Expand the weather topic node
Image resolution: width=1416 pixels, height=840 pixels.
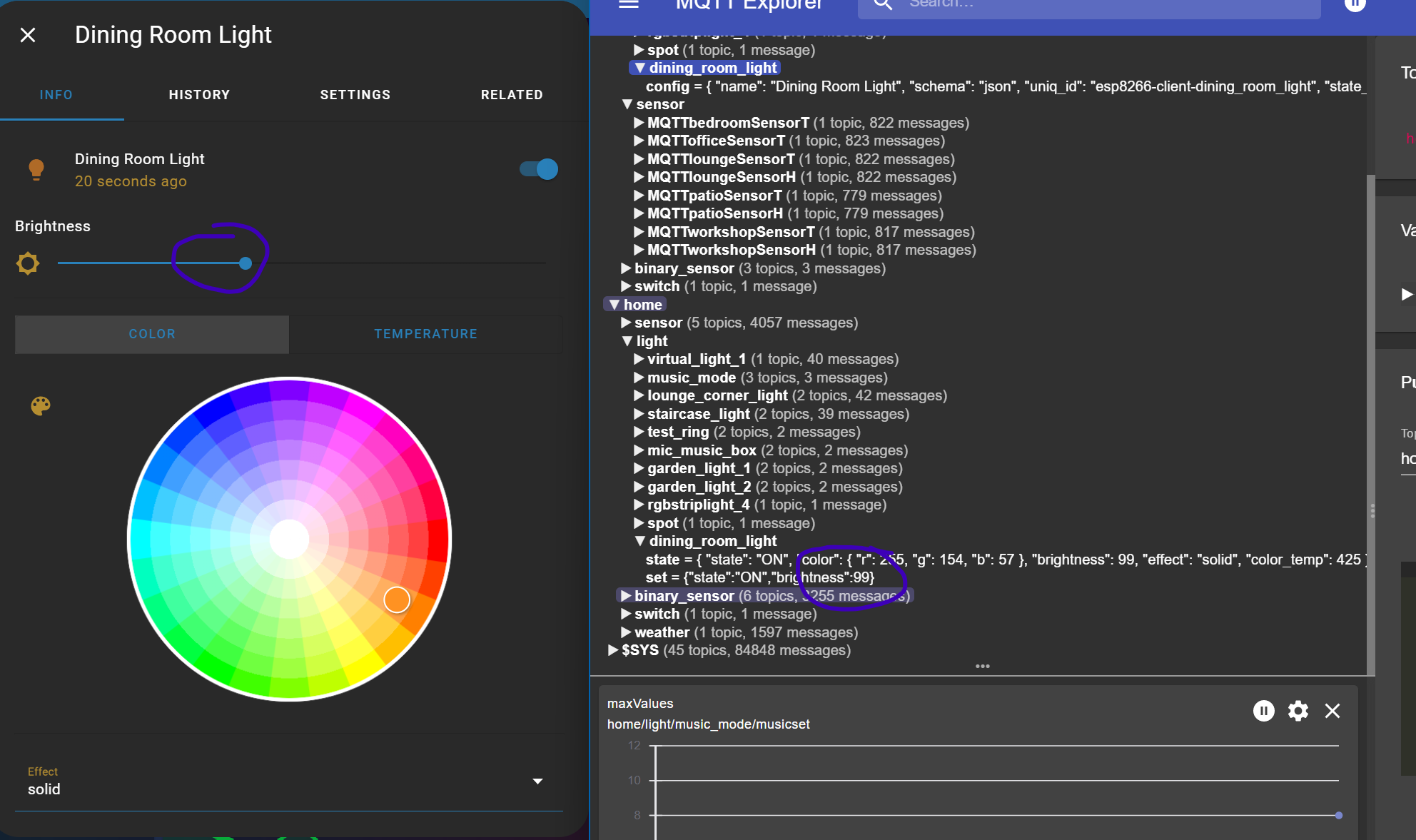tap(626, 632)
